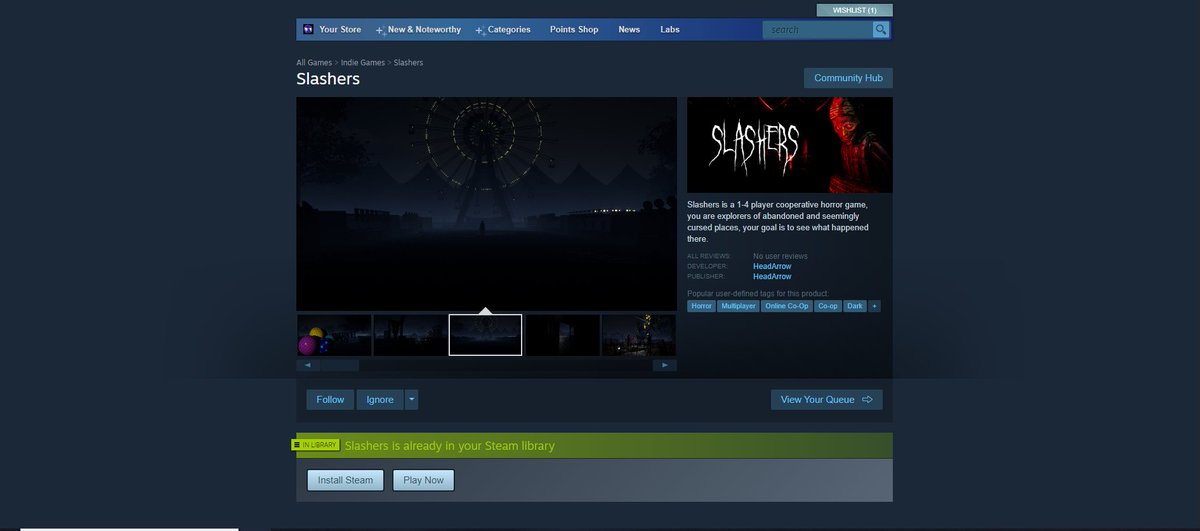Click the In Library badge
The image size is (1200, 531).
[316, 445]
